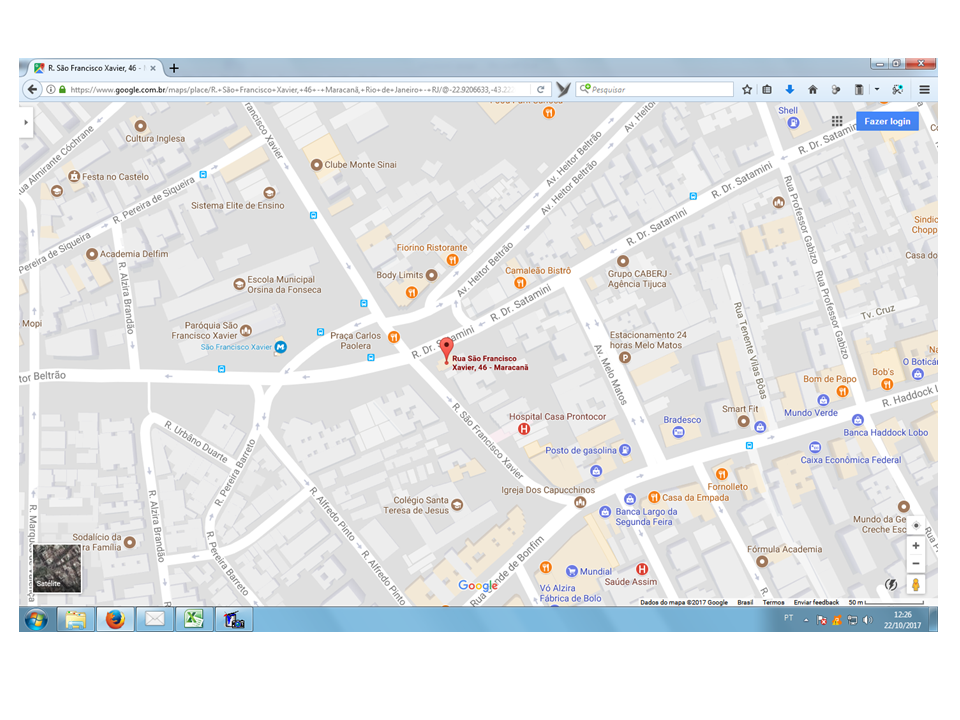Show hidden system tray icons arrow

pos(806,620)
